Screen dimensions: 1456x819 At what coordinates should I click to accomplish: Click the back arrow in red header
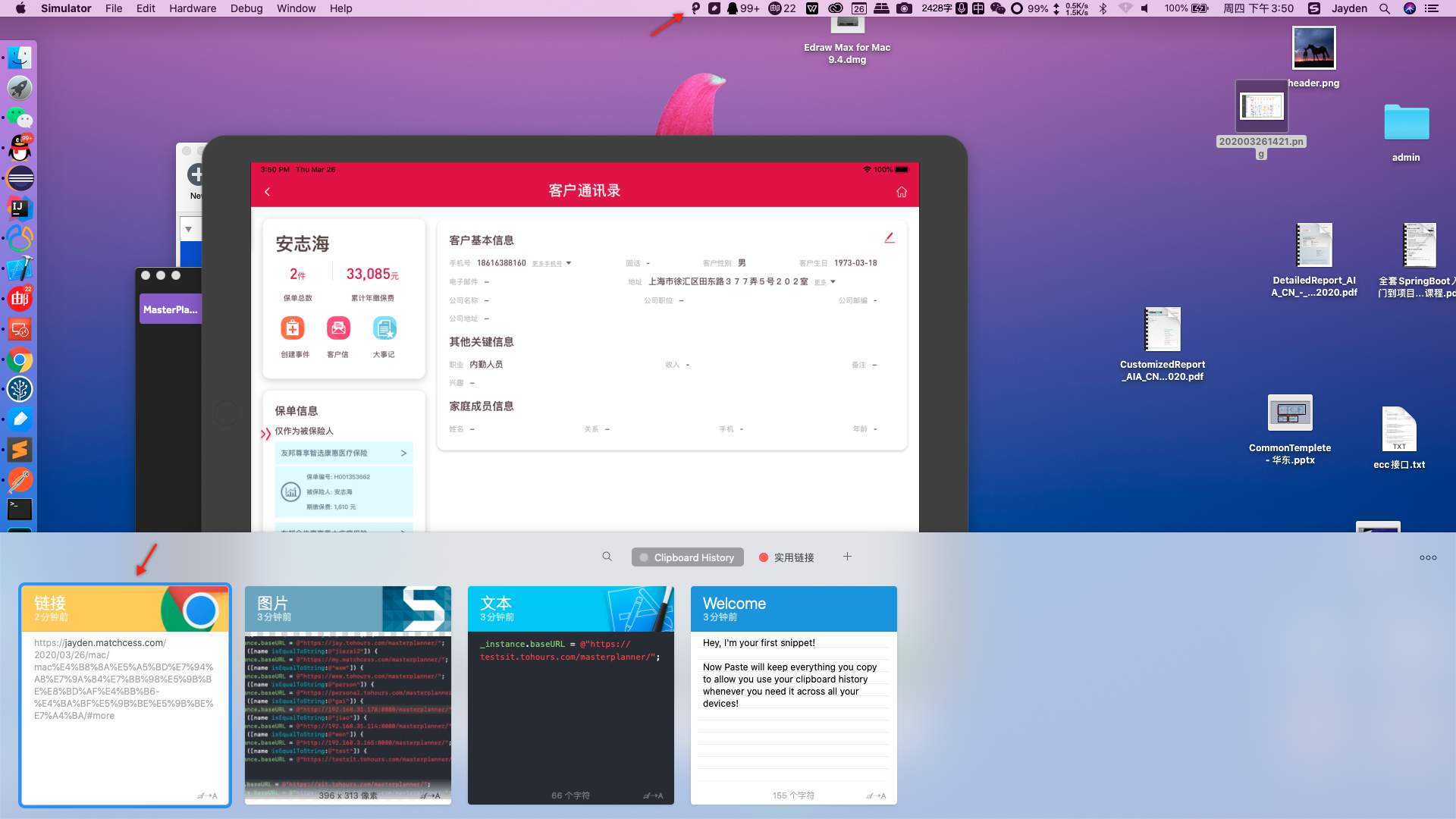[x=268, y=192]
